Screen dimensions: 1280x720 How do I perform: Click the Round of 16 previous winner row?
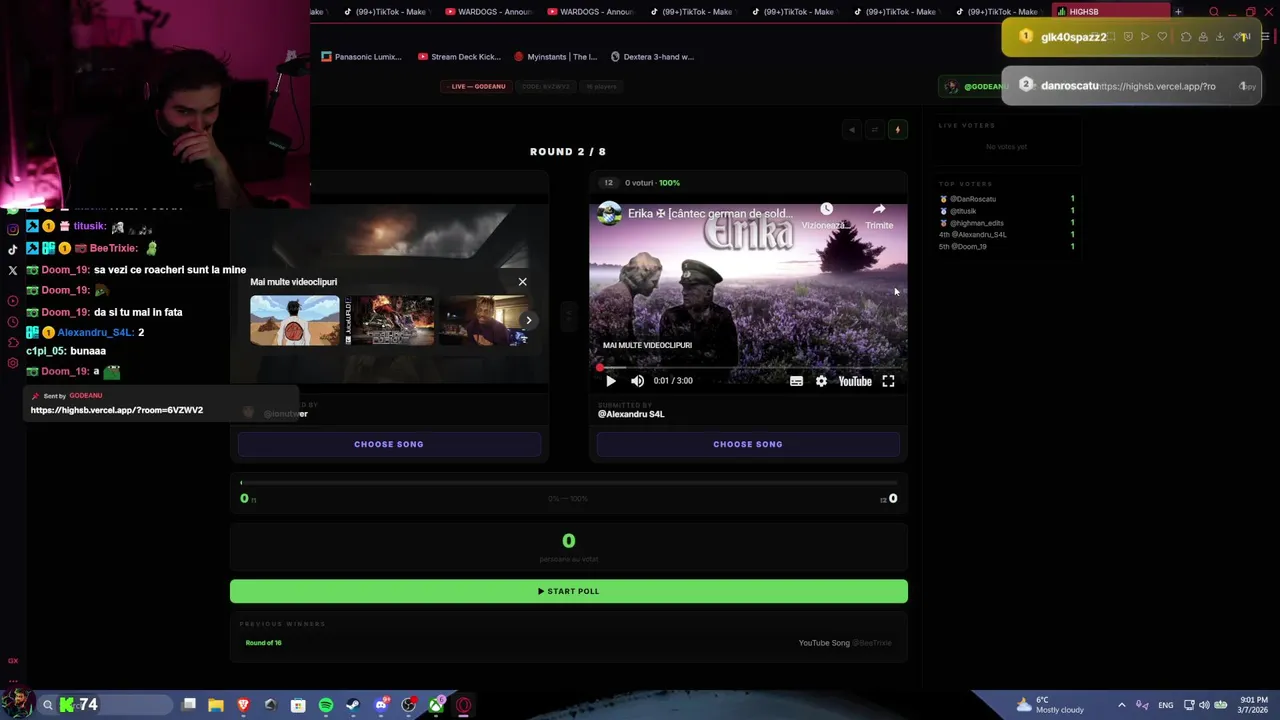pyautogui.click(x=568, y=643)
